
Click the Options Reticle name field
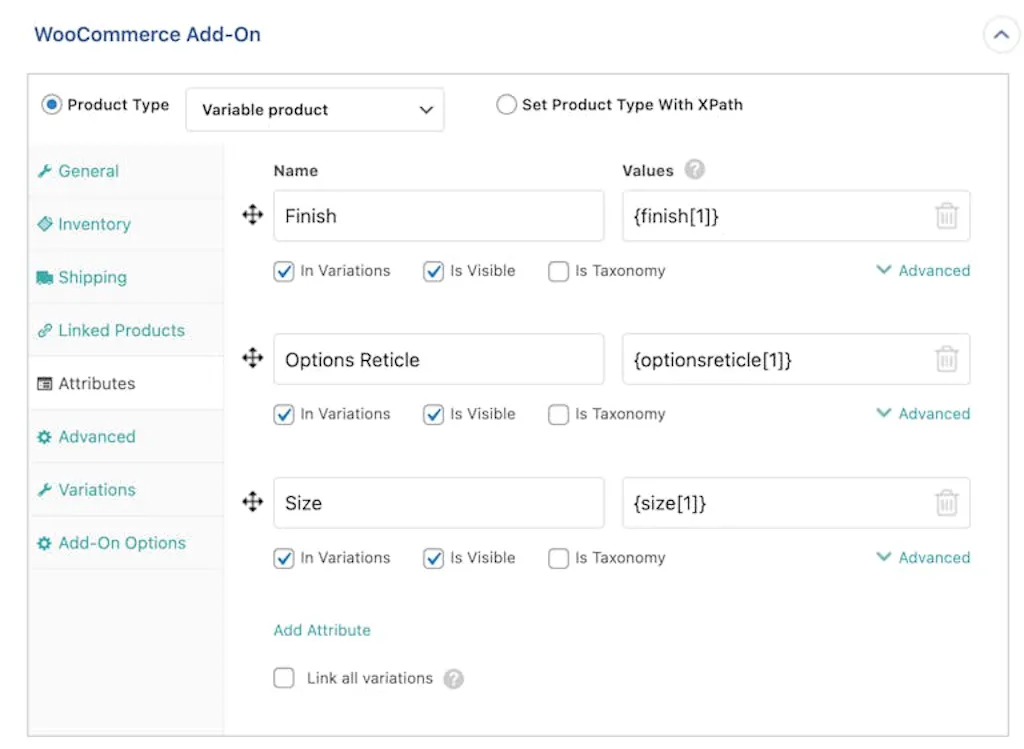pos(439,359)
